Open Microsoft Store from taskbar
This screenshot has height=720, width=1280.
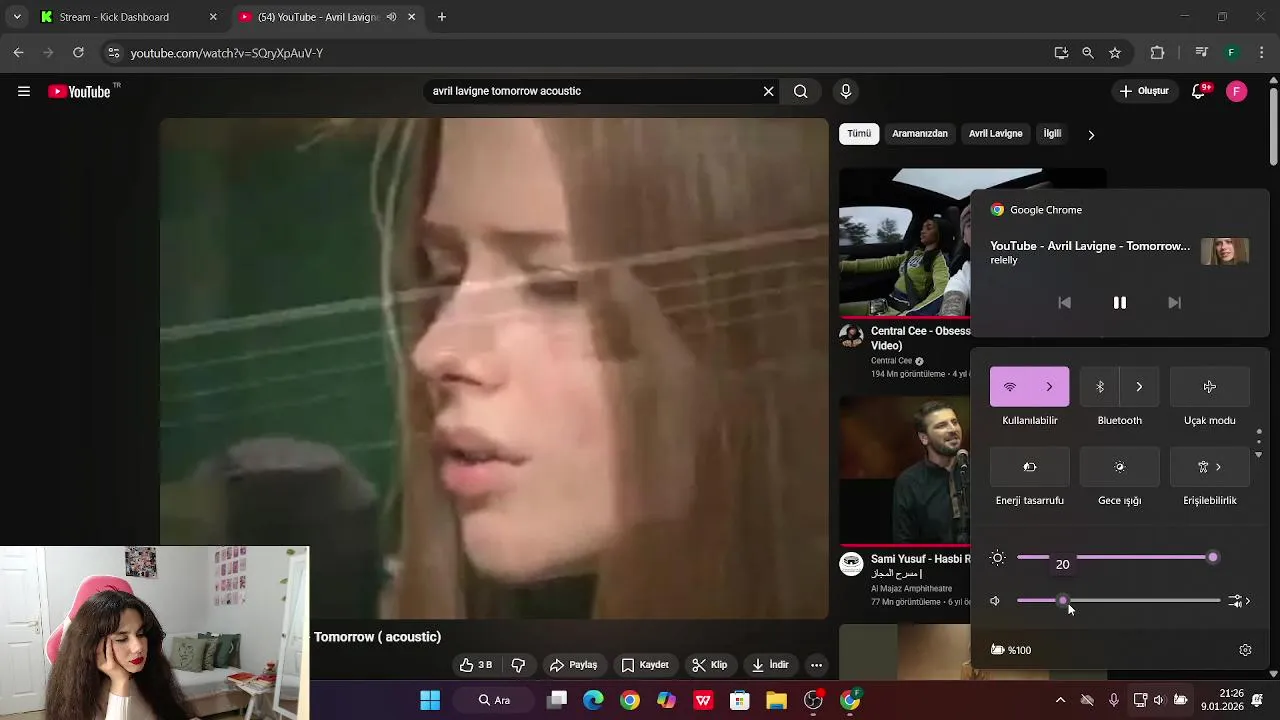(740, 700)
